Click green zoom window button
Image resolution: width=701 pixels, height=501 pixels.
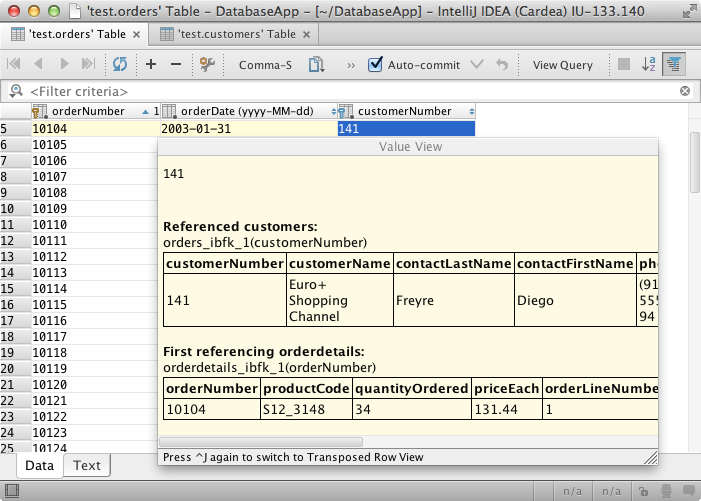(x=54, y=11)
